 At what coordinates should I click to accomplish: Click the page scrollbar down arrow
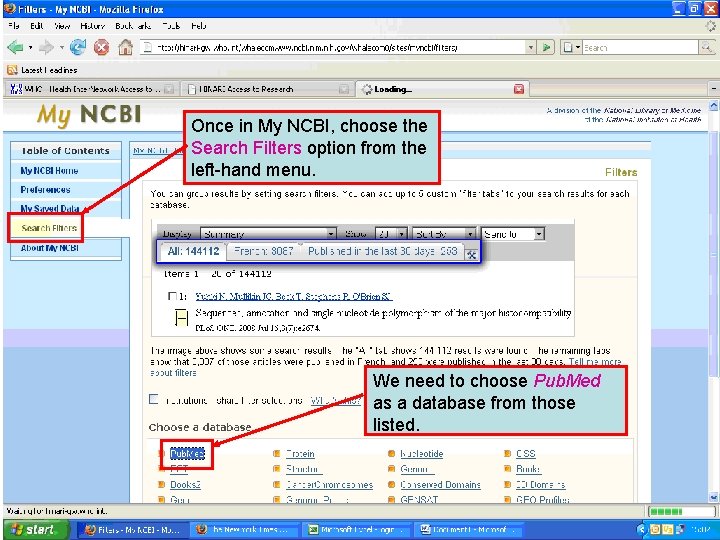pyautogui.click(x=713, y=497)
